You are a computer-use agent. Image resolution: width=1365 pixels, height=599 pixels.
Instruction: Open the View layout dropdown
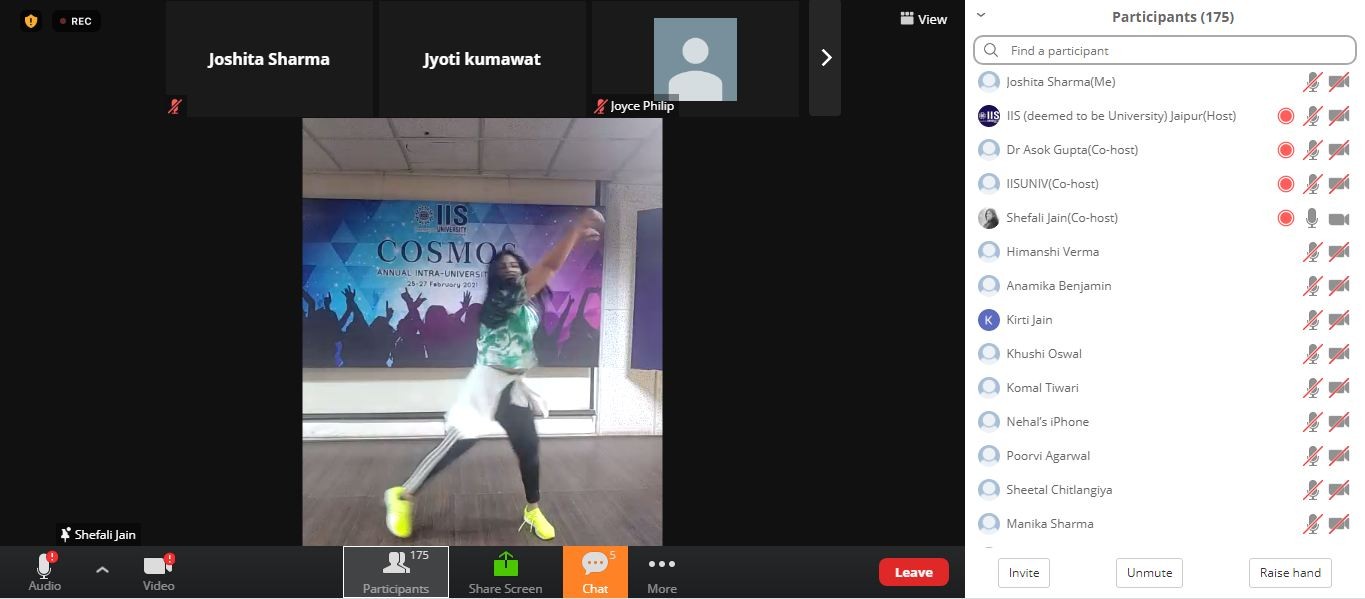pos(923,19)
